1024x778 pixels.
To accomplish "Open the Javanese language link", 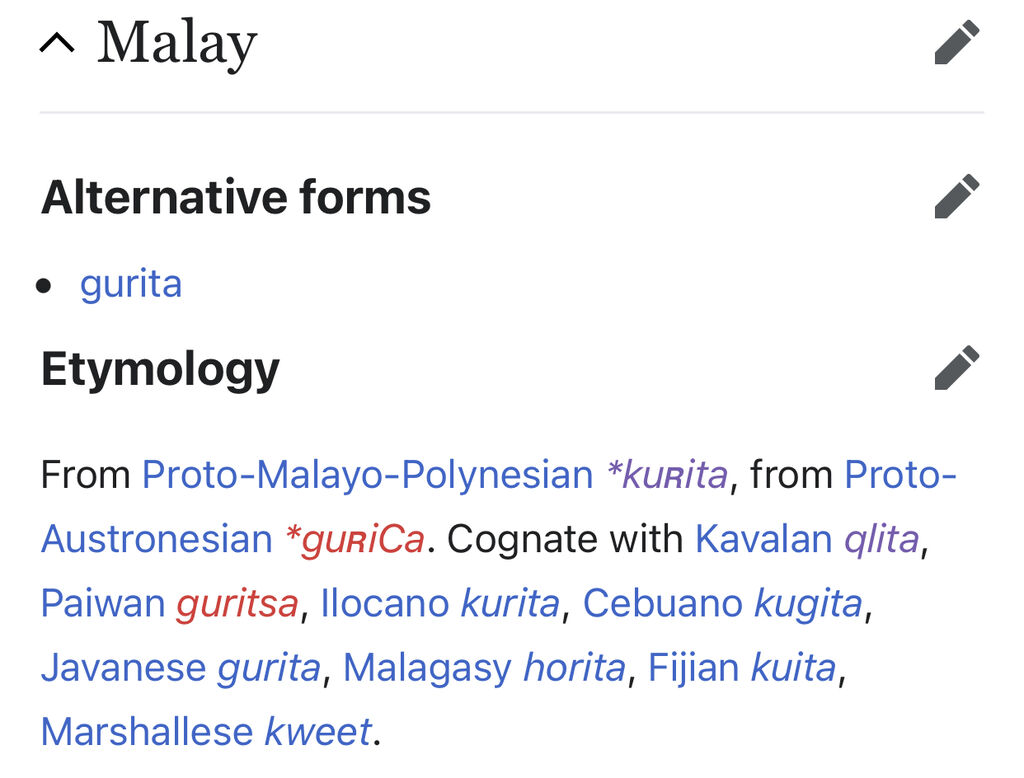I will click(123, 668).
